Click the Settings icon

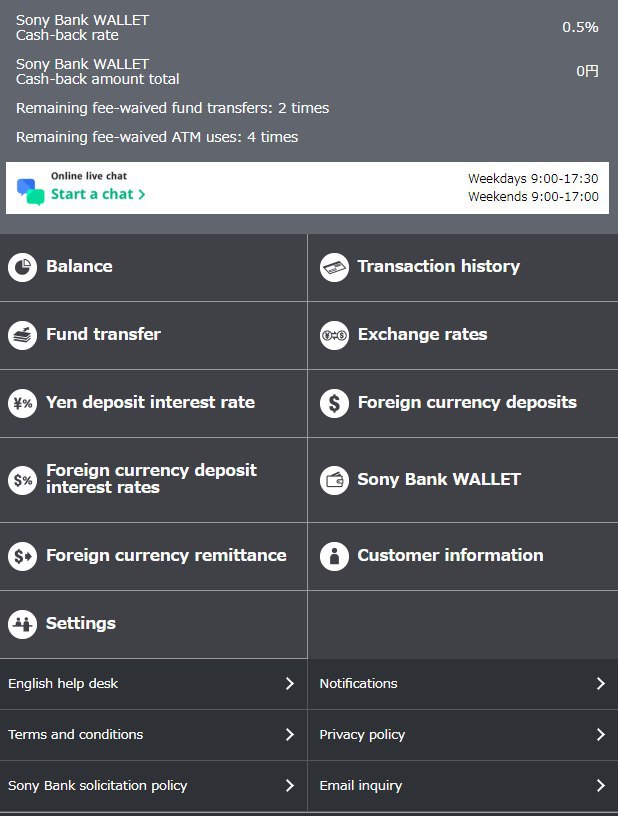[22, 624]
